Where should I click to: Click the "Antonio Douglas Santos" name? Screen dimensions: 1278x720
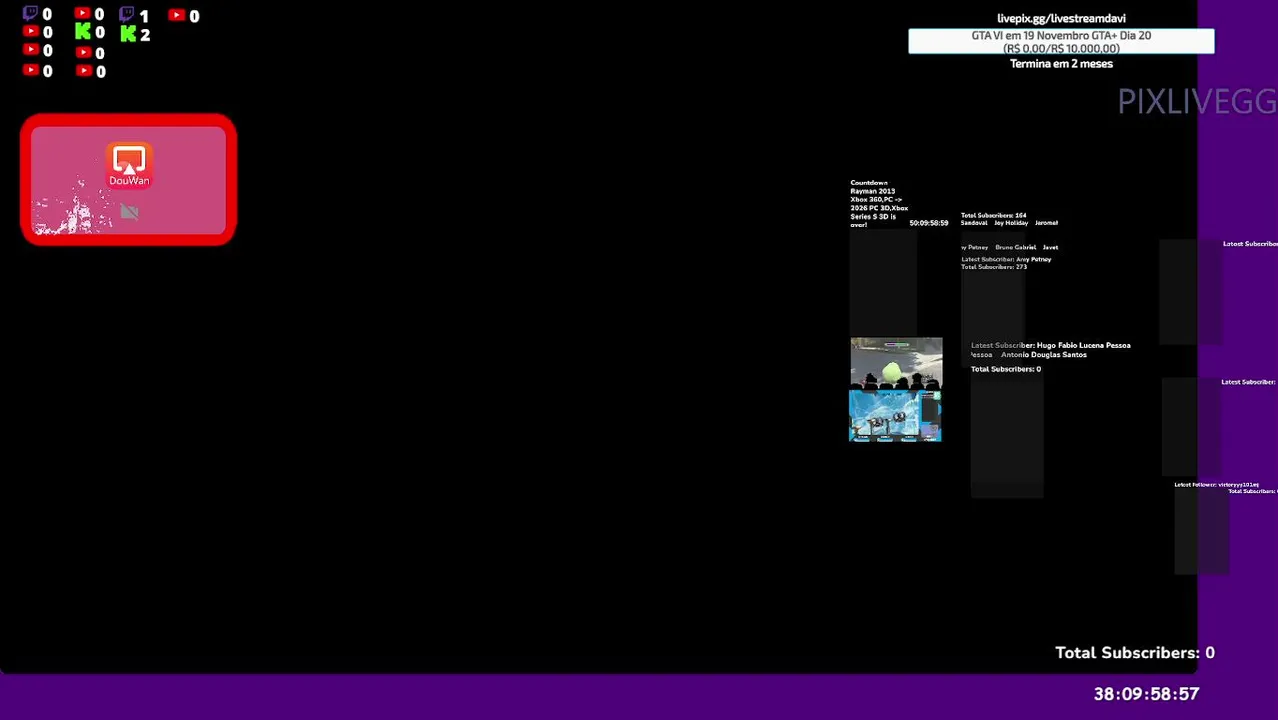[x=1044, y=355]
